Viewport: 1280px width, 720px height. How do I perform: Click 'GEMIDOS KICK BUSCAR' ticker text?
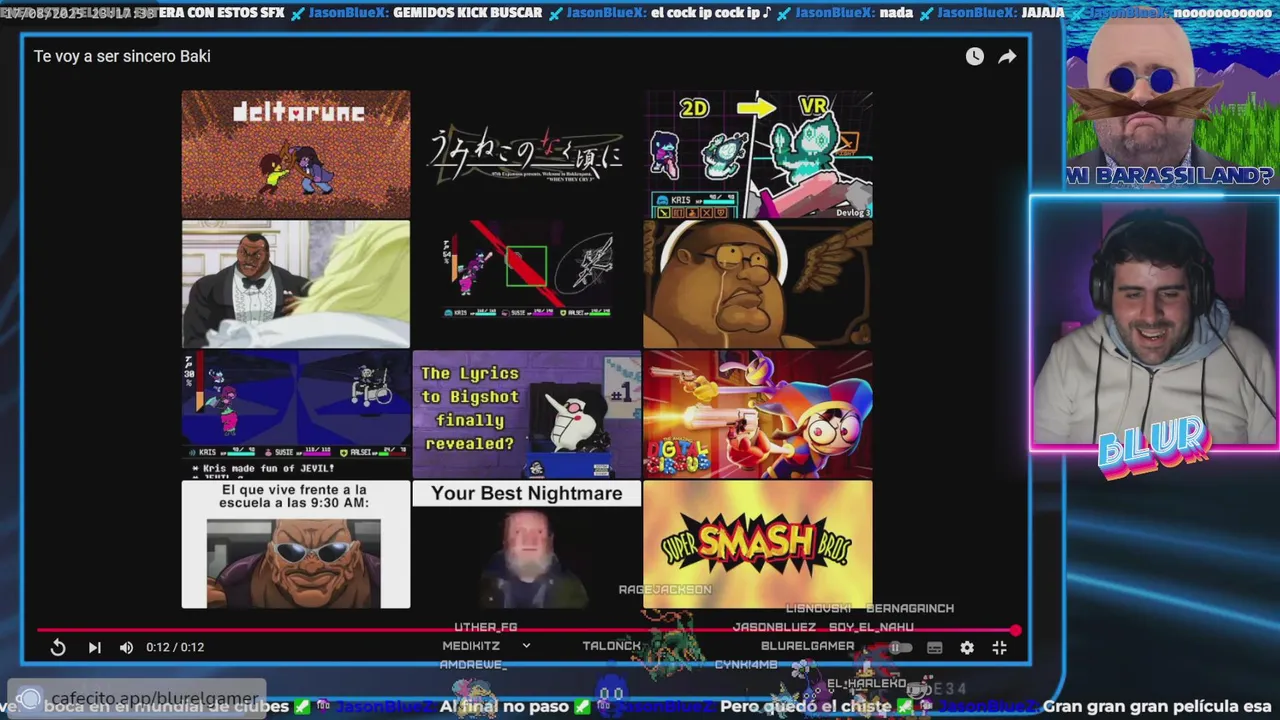[x=468, y=13]
